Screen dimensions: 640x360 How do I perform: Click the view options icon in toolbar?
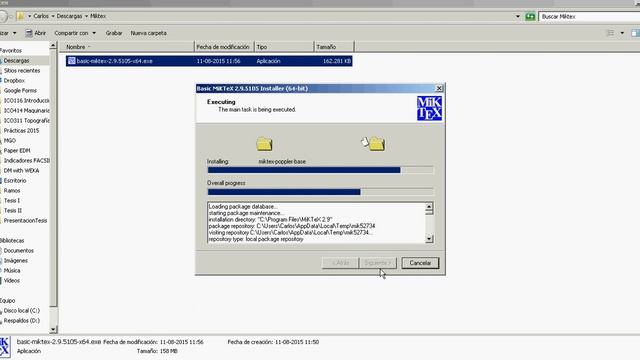[x=611, y=33]
